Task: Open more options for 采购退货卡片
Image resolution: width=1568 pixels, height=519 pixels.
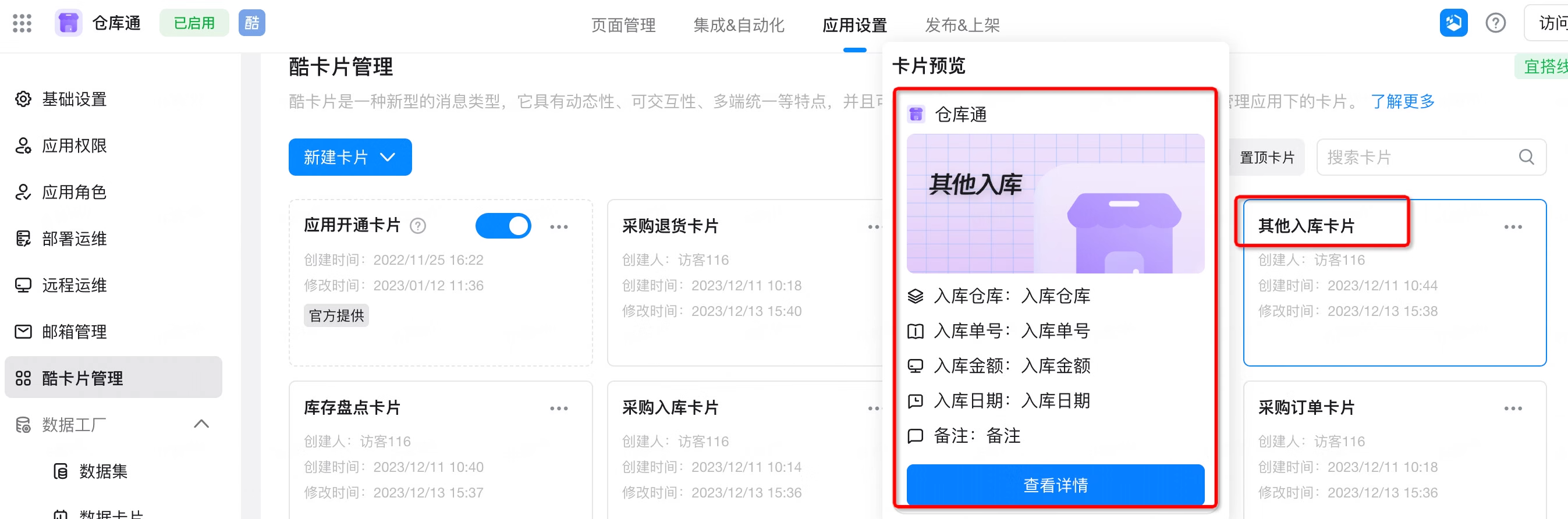Action: pyautogui.click(x=875, y=227)
